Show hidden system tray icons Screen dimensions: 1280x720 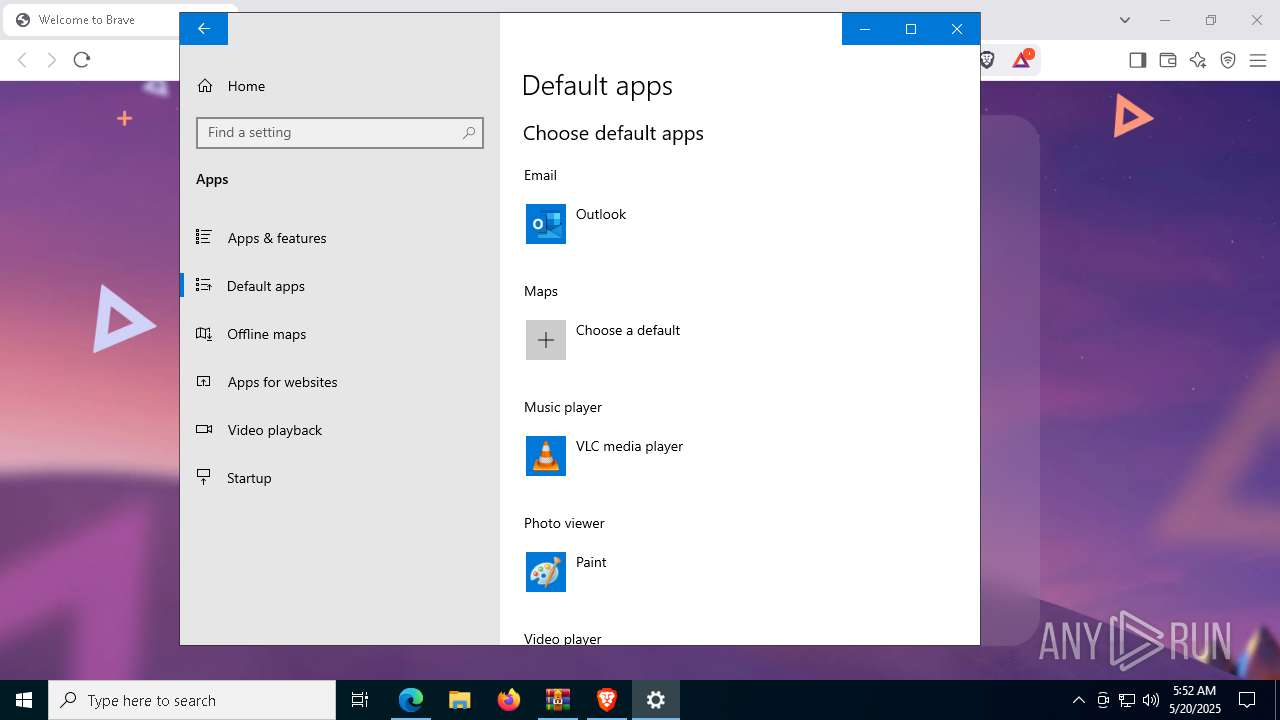click(1078, 700)
